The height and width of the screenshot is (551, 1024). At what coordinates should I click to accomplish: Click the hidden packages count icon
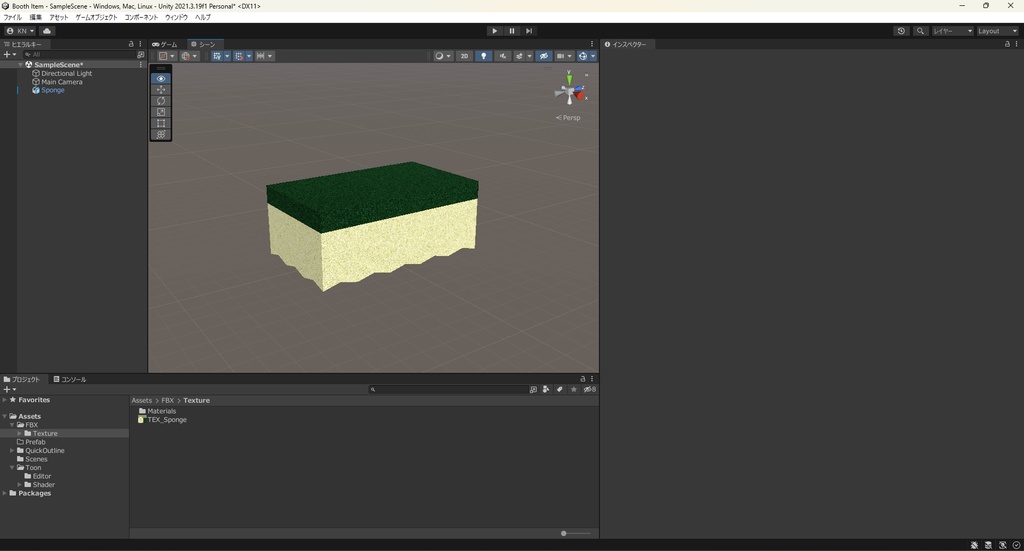click(x=589, y=389)
